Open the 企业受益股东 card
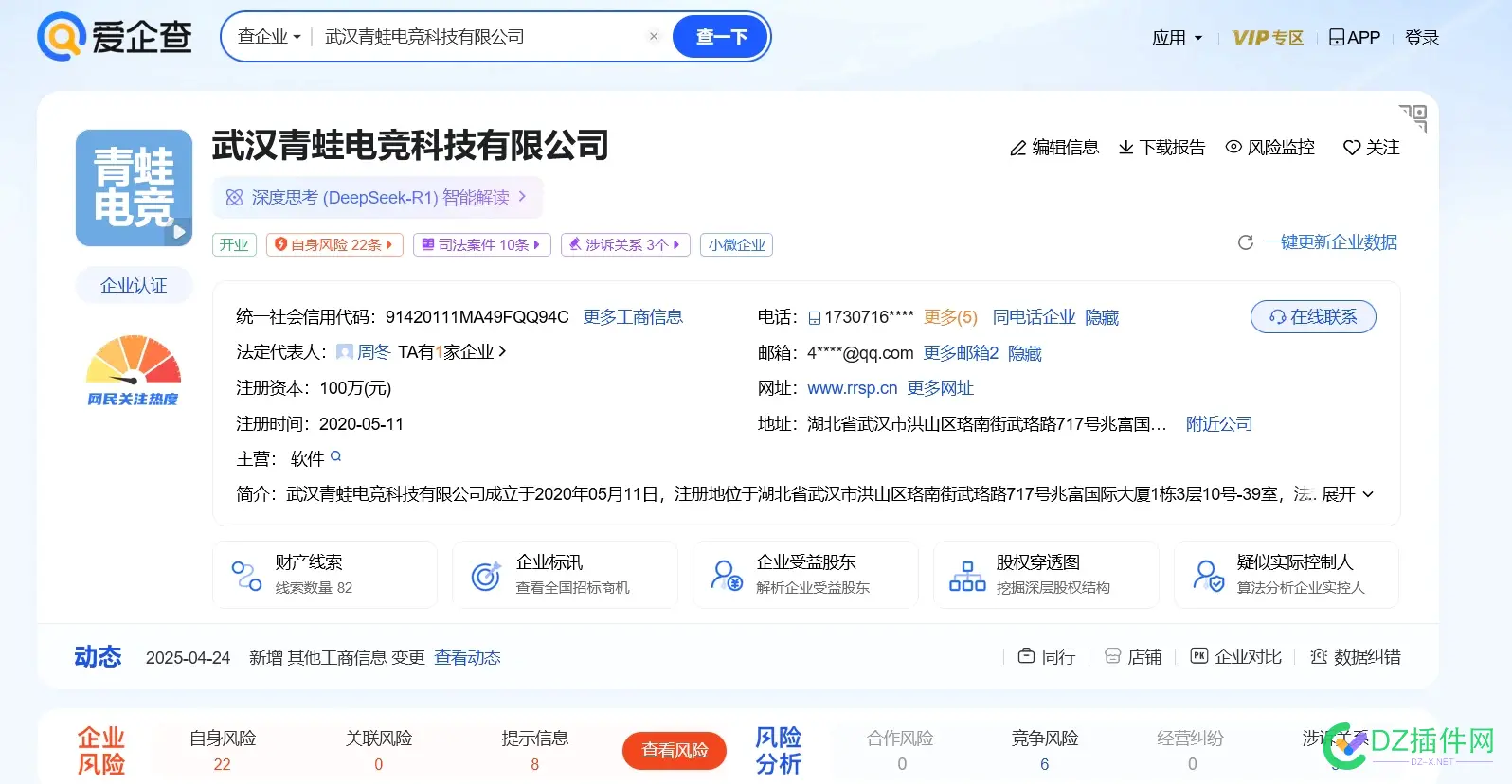 pyautogui.click(x=805, y=575)
